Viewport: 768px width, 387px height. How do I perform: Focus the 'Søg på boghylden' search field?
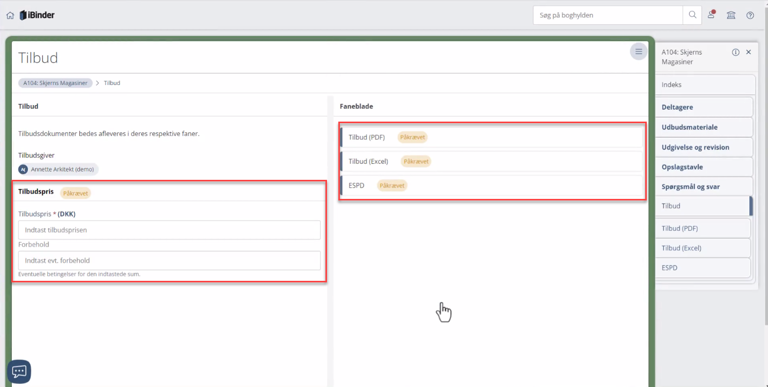pyautogui.click(x=608, y=15)
